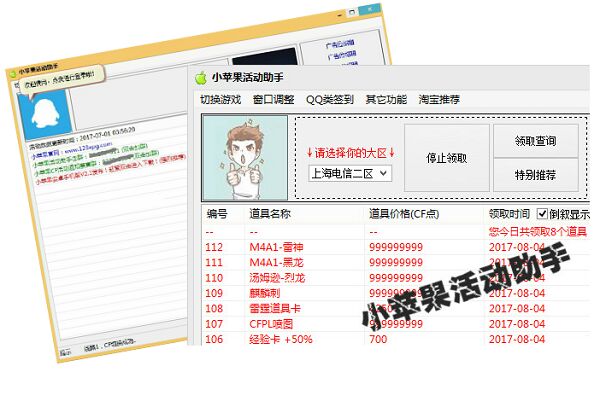Click the second 广告位招租 ad link in back window
Viewport: 600px width, 407px height.
pyautogui.click(x=342, y=55)
